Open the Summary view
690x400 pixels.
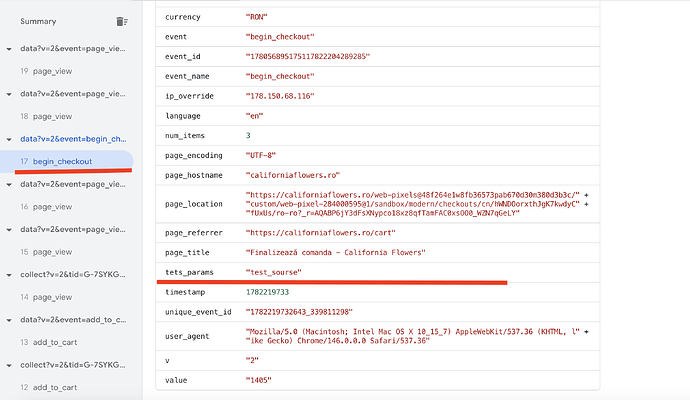coord(38,21)
